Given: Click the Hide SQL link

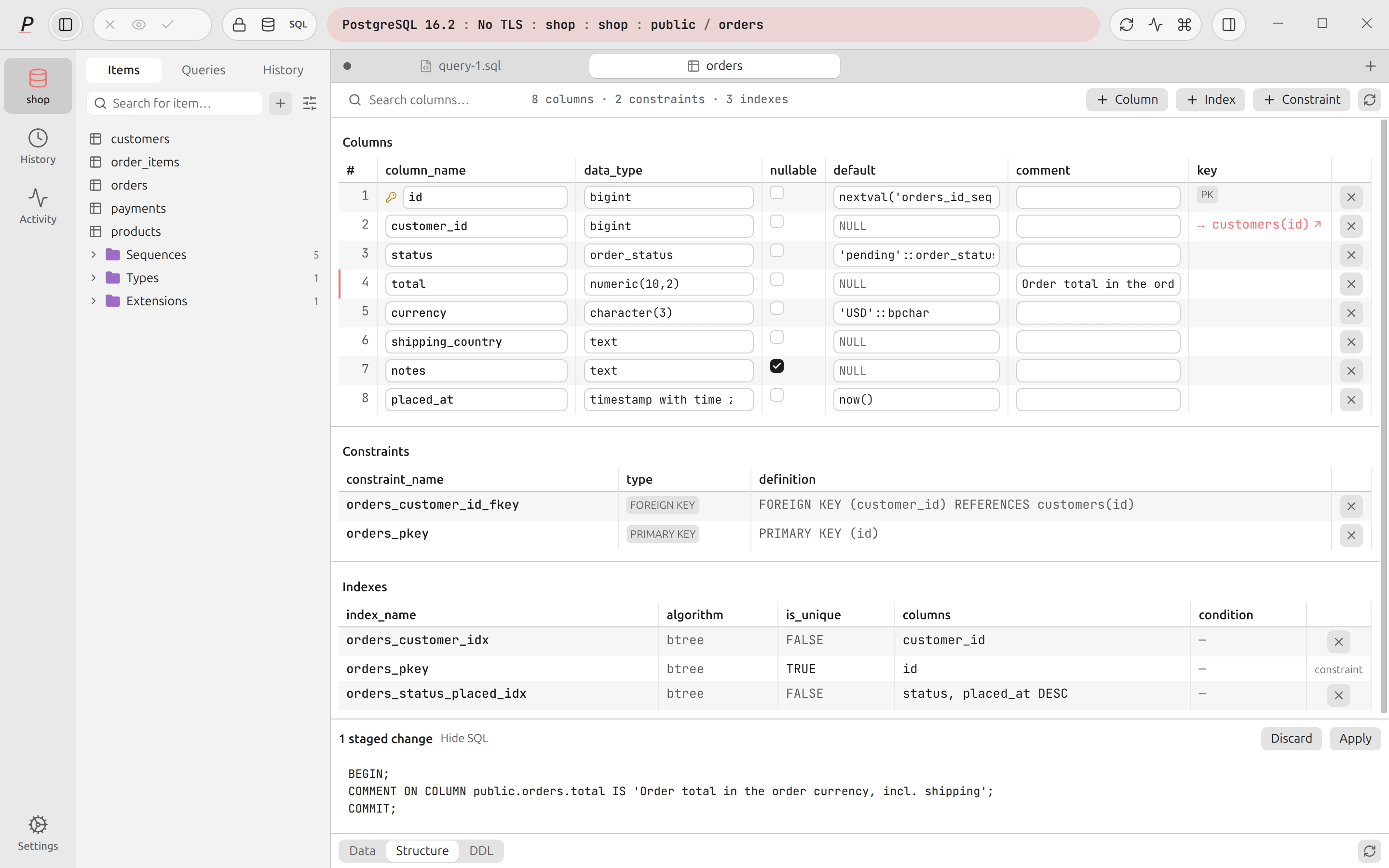Looking at the screenshot, I should pos(464,738).
